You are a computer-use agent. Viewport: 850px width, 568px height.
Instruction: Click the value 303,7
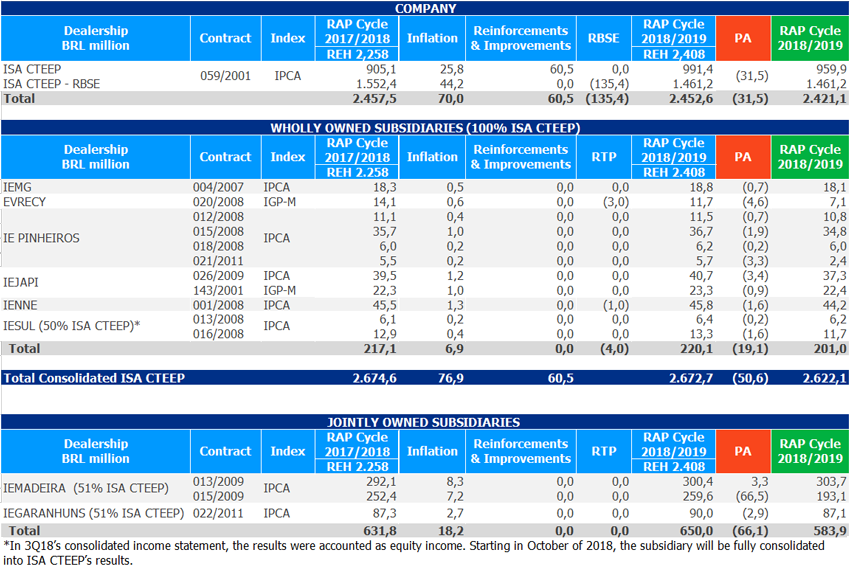[x=831, y=482]
